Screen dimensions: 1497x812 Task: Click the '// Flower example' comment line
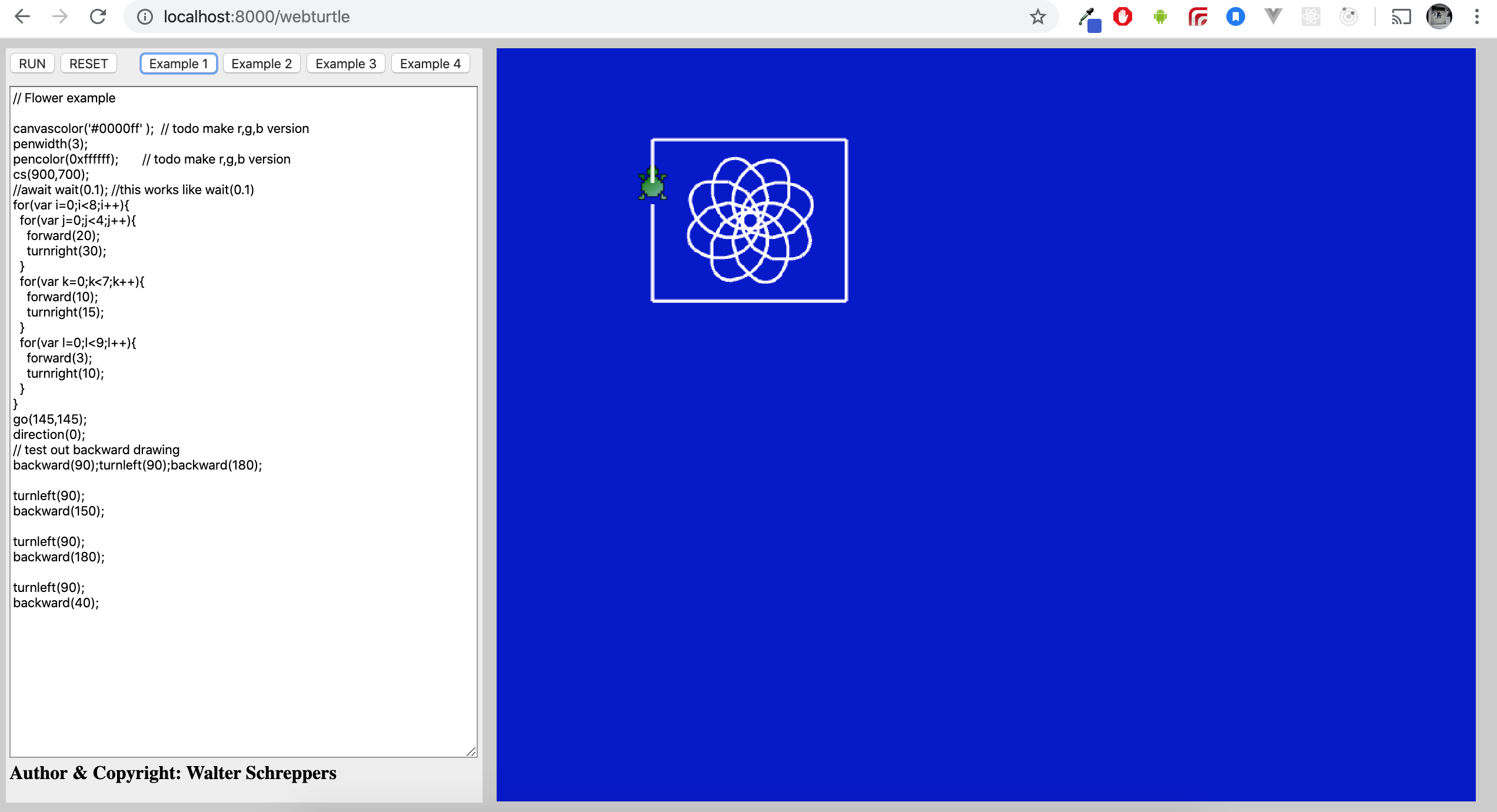point(65,98)
